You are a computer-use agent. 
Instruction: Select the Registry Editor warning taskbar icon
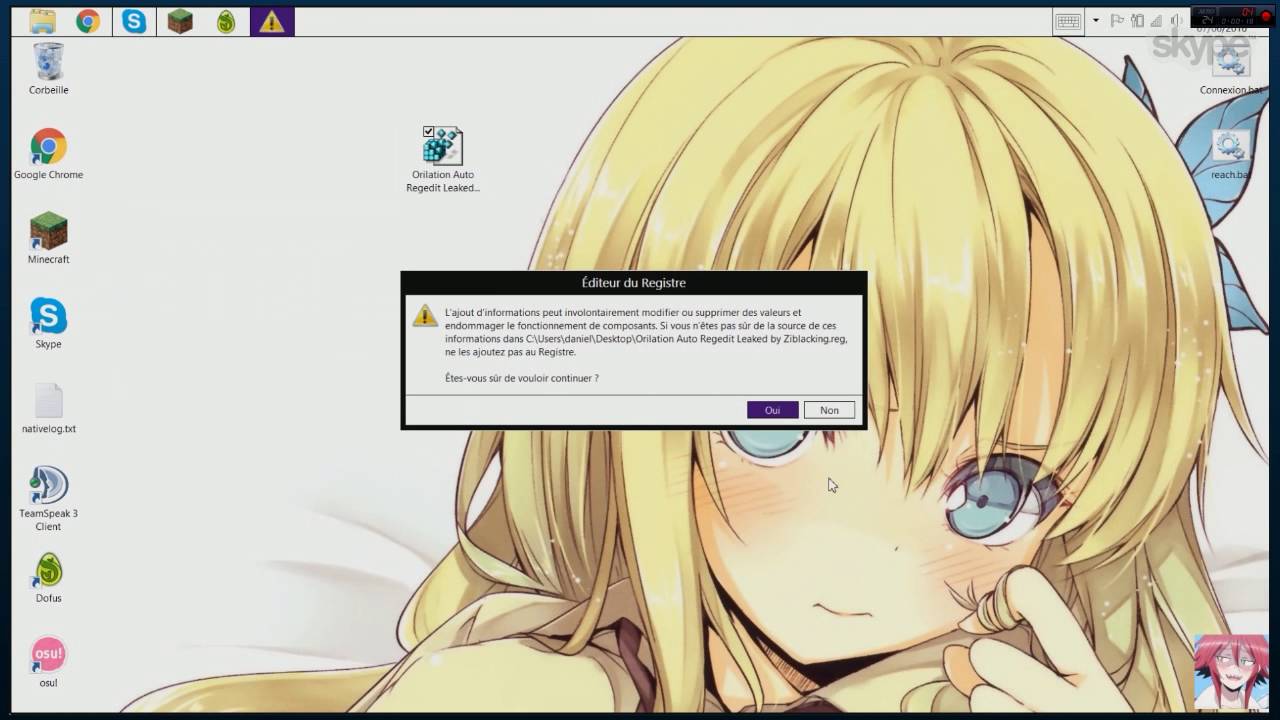click(272, 21)
